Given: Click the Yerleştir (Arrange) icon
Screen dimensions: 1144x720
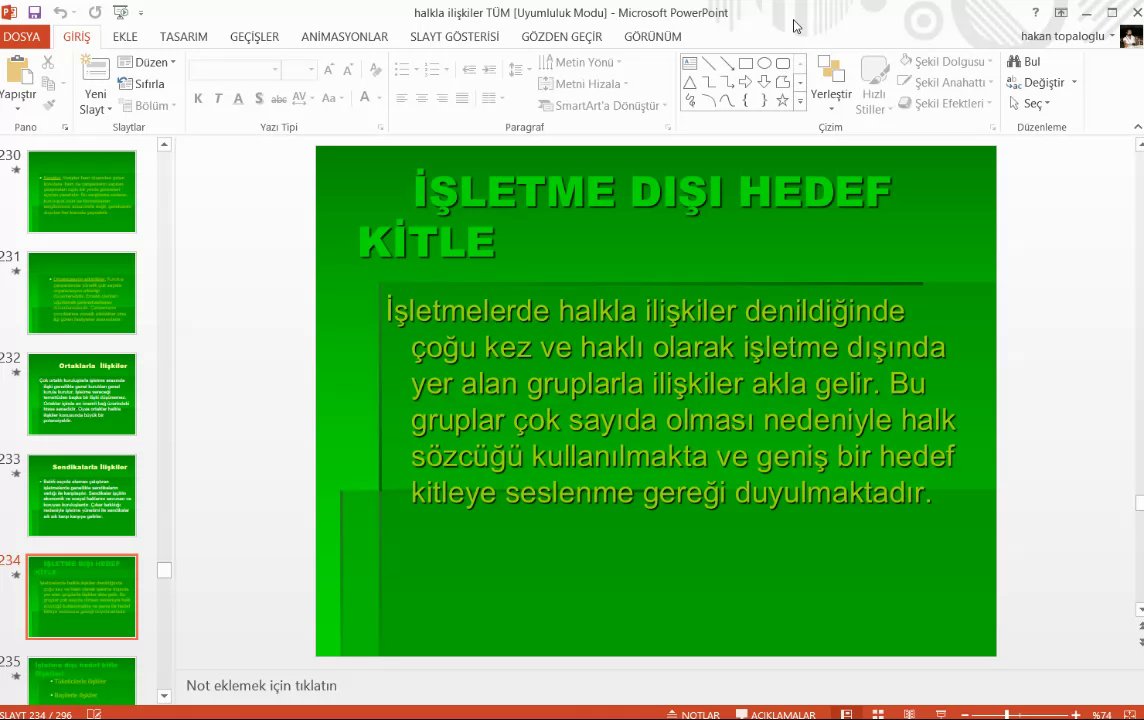Looking at the screenshot, I should tap(831, 70).
